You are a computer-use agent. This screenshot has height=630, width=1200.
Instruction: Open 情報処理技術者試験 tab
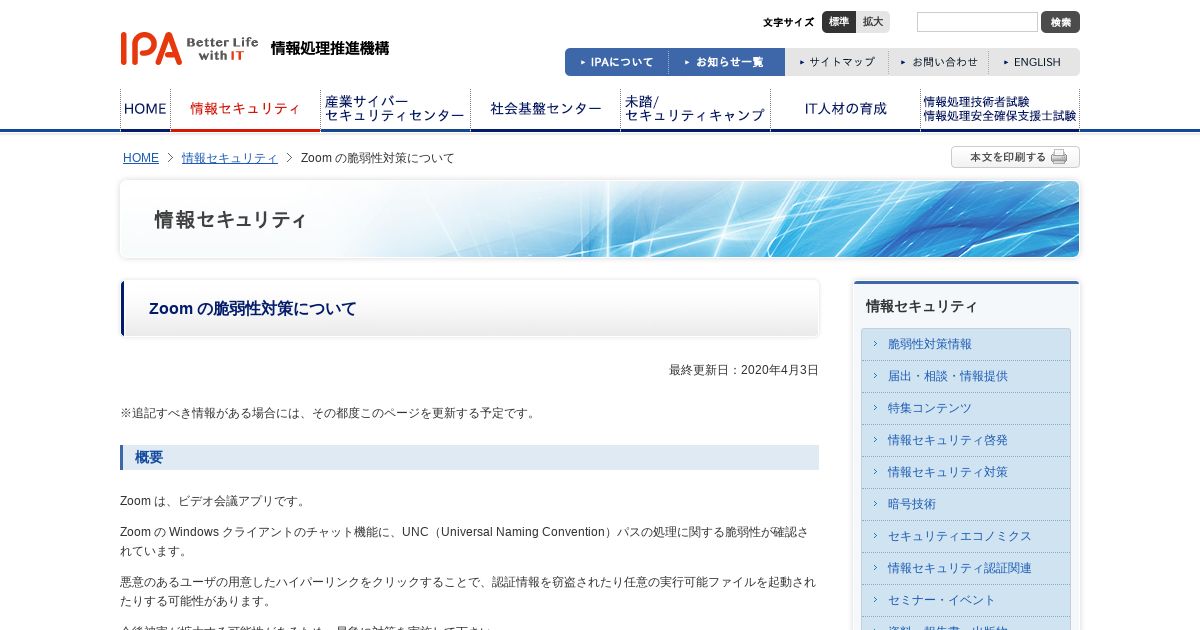tap(1000, 109)
